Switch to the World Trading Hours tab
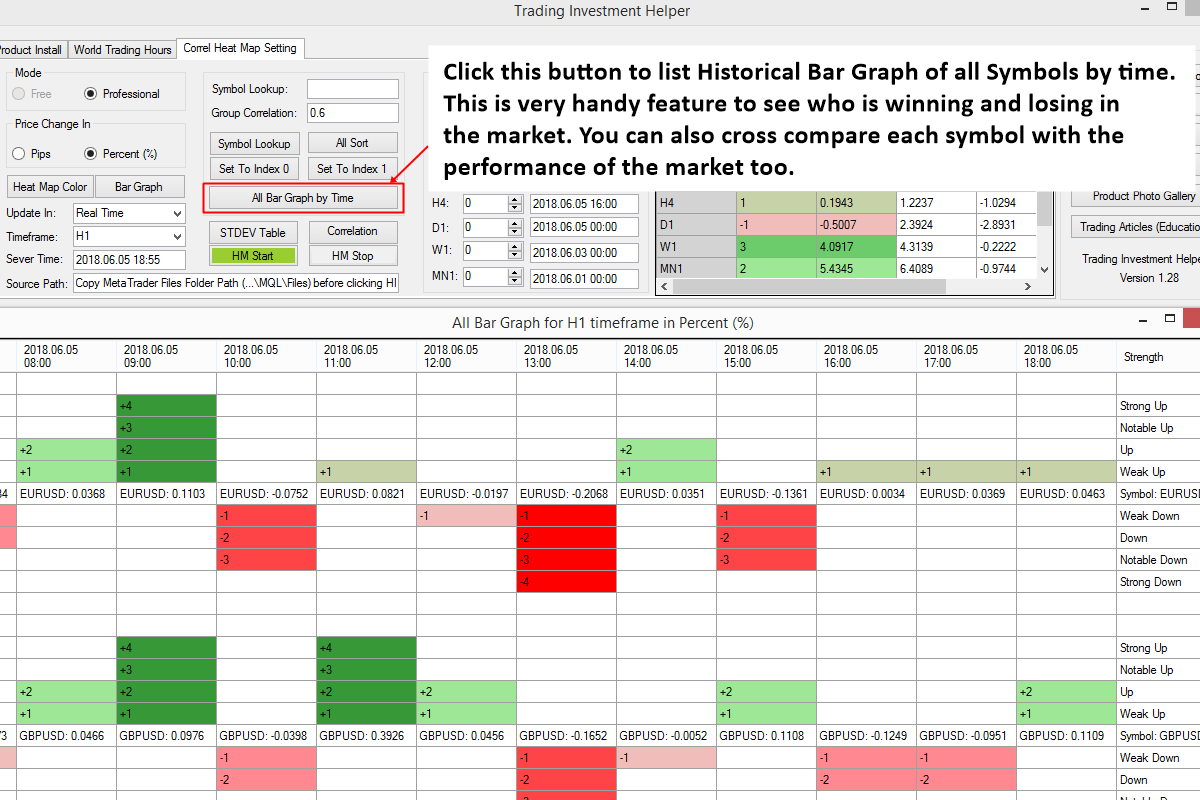The width and height of the screenshot is (1200, 800). click(122, 48)
